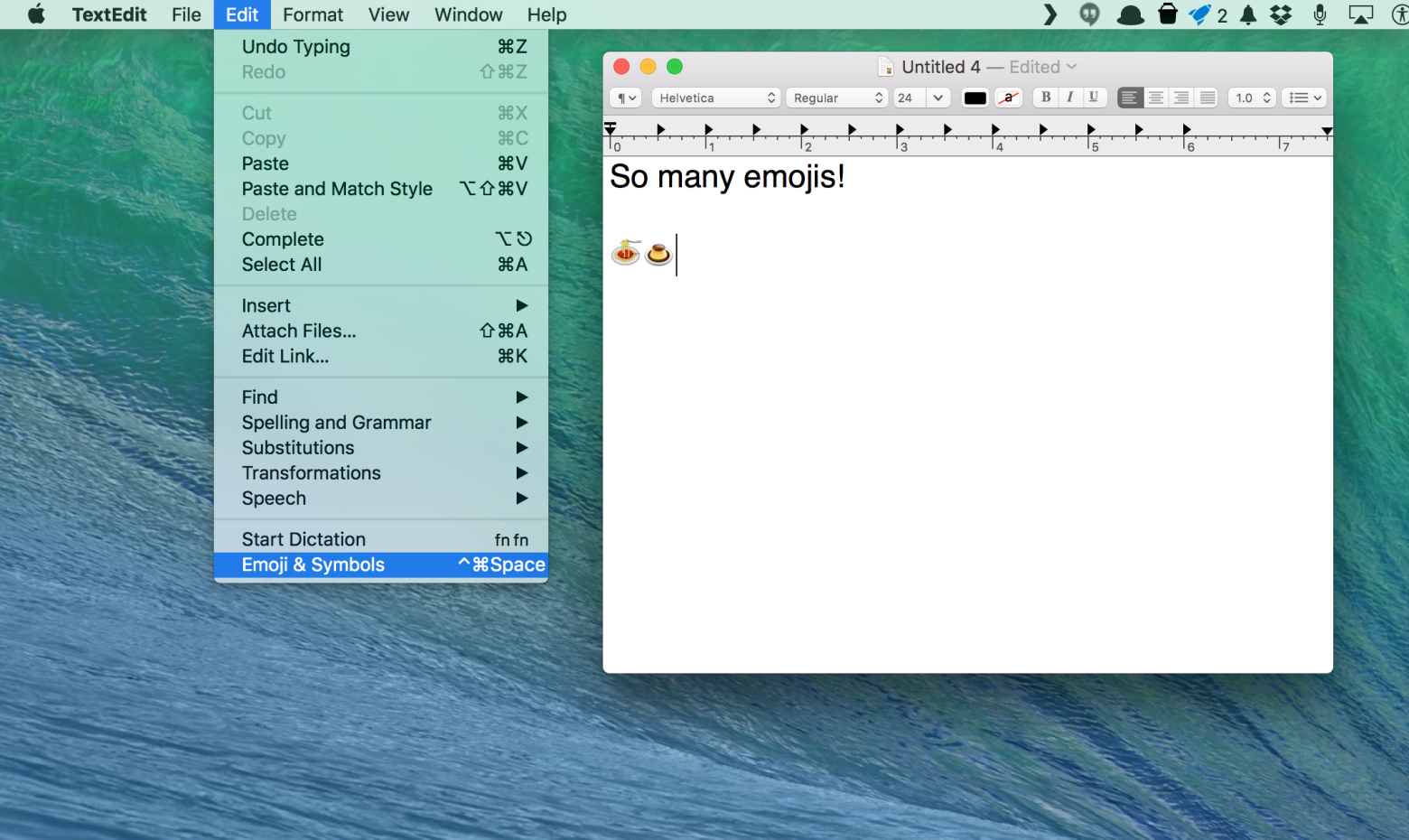Open the Helvetica font family picker
This screenshot has width=1409, height=840.
(715, 98)
